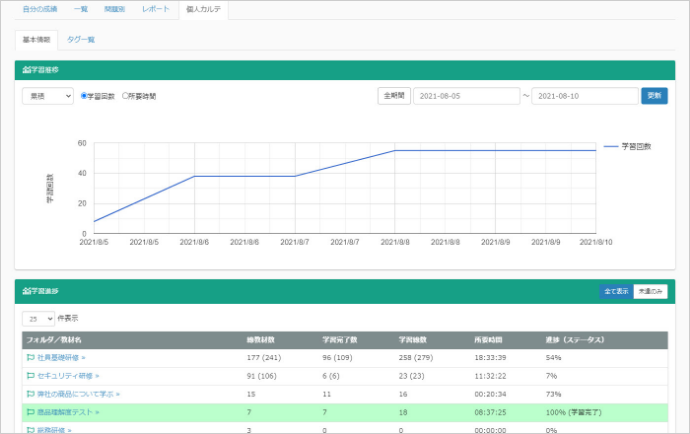Click the flag icon beside 商品理解度テスト
Viewport: 690px width, 434px height.
pos(30,411)
